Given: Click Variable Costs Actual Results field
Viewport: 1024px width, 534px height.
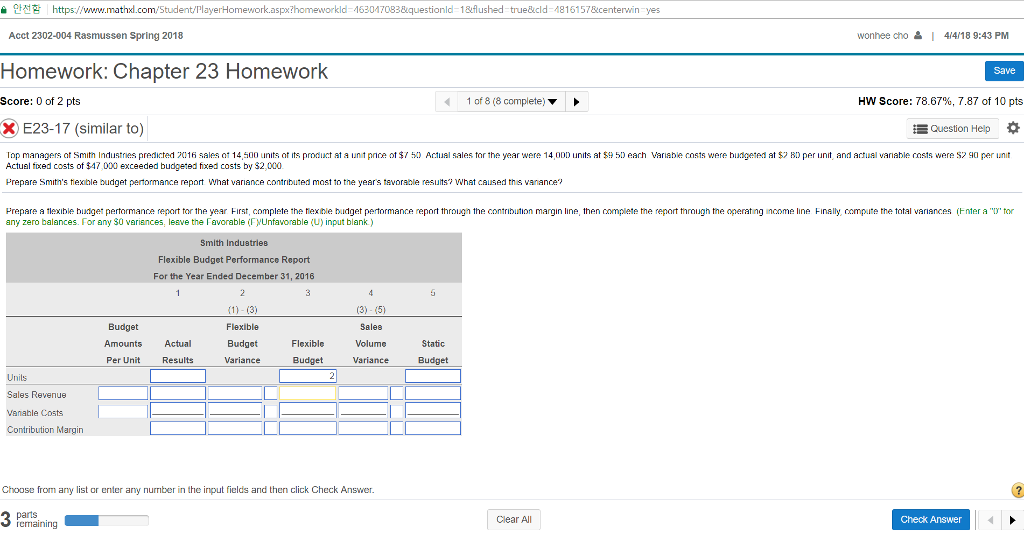Looking at the screenshot, I should point(178,411).
